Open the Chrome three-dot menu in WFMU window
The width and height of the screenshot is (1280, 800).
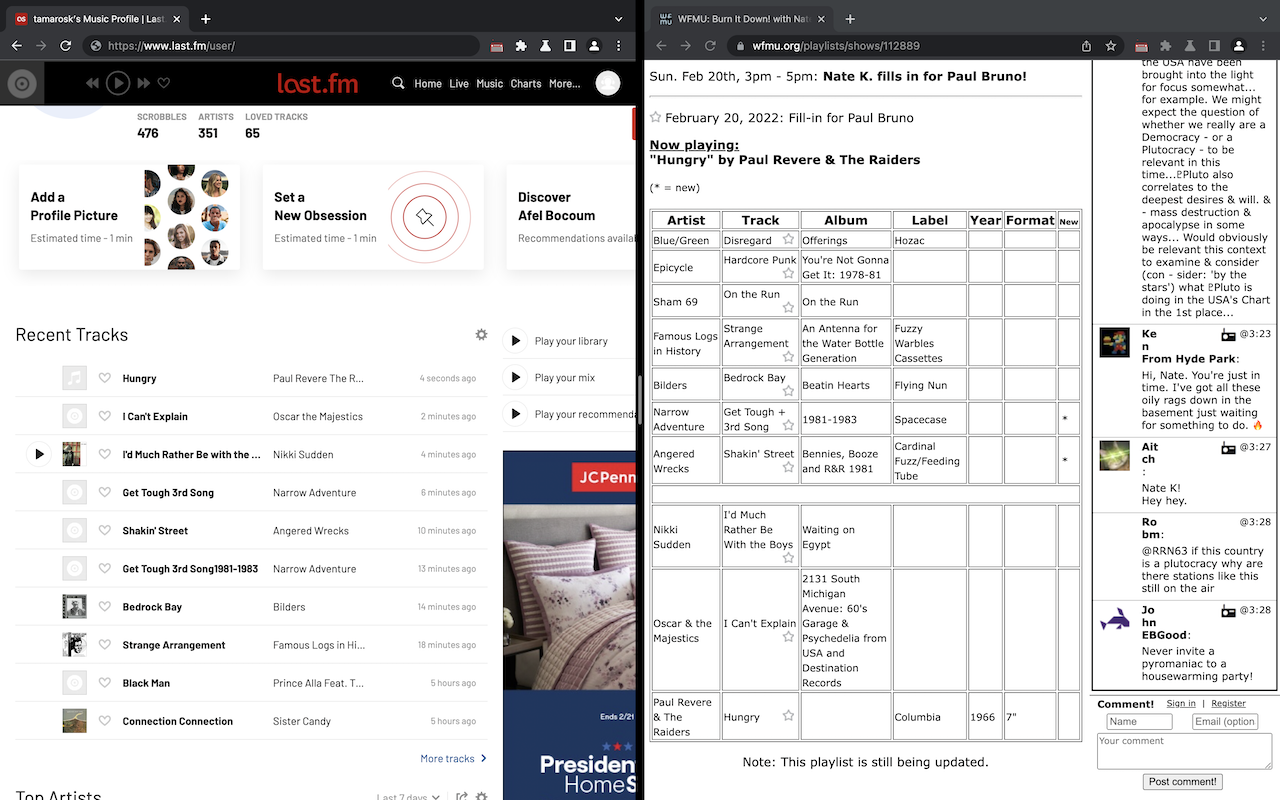[x=1263, y=46]
